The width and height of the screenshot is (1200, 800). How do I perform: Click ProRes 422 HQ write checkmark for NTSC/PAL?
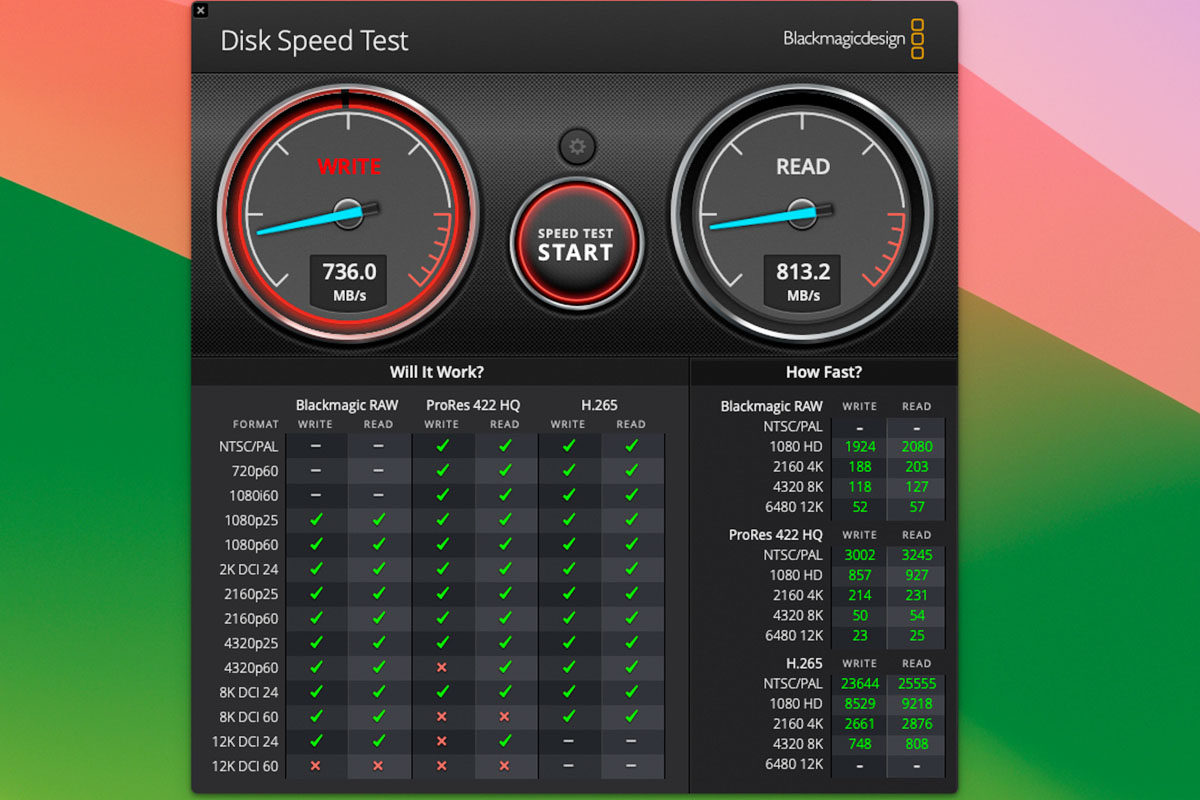point(441,446)
